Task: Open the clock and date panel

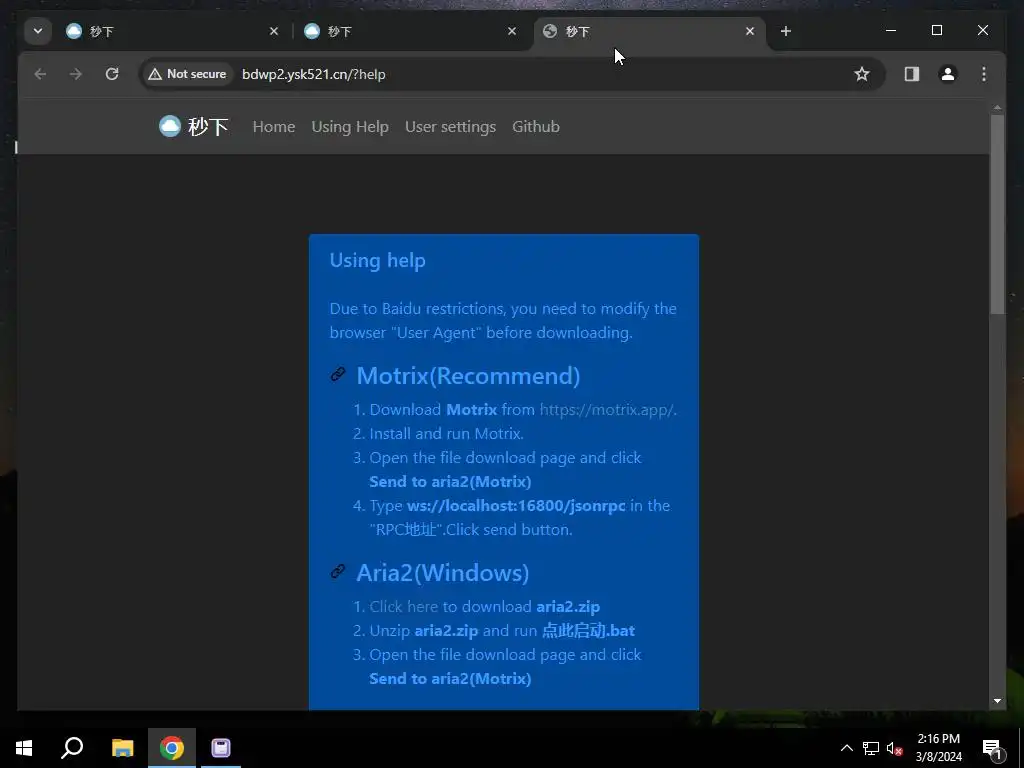Action: pyautogui.click(x=938, y=748)
